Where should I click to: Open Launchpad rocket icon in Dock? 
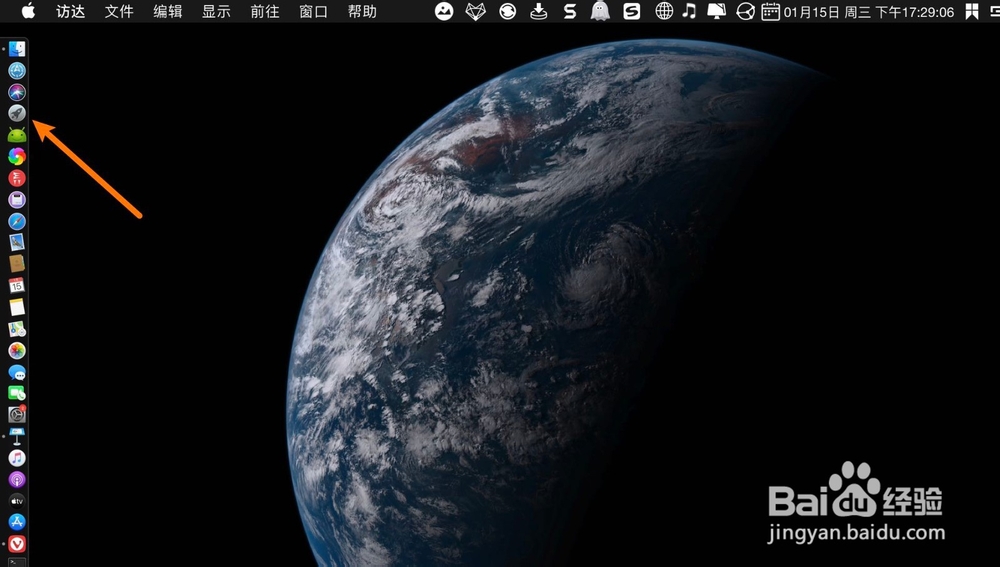(x=17, y=114)
